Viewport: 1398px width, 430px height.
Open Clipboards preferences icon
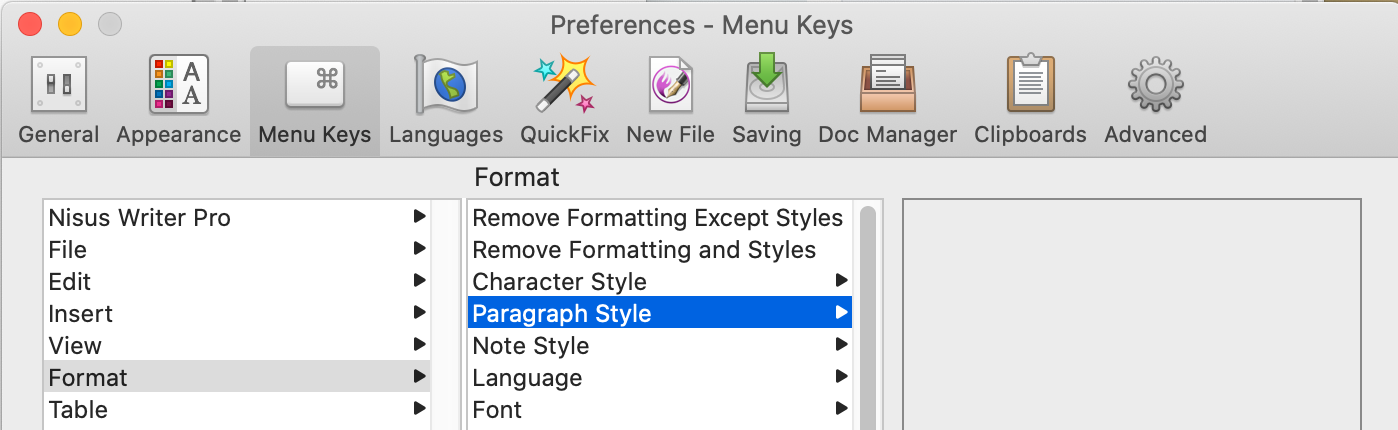[1030, 84]
